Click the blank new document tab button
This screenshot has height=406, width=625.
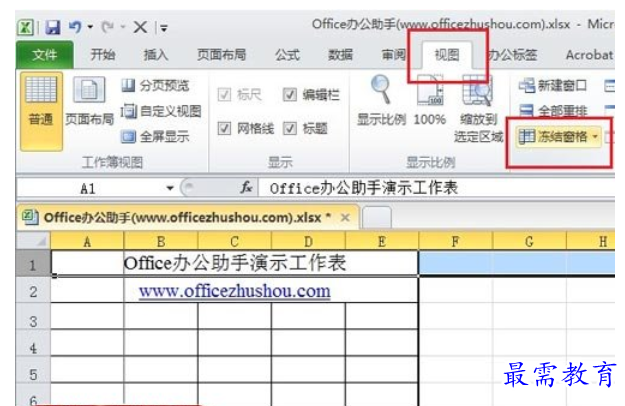[377, 218]
